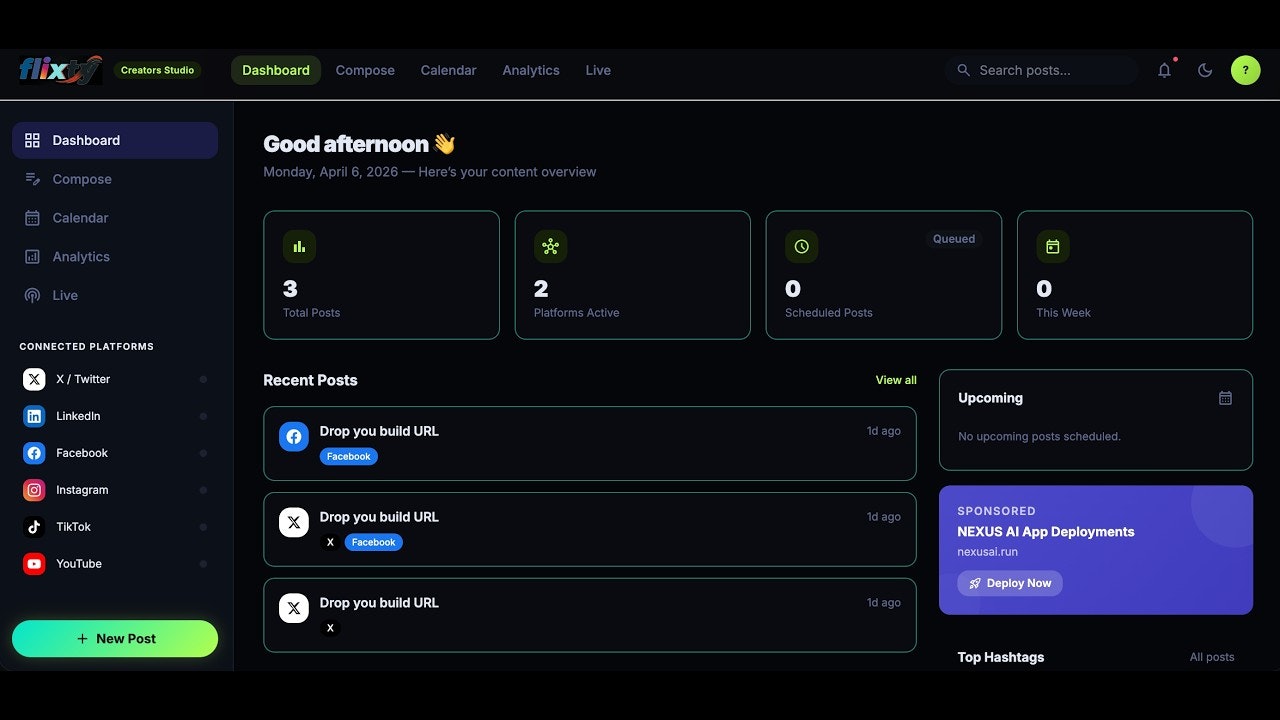
Task: Click the This Week stat label
Action: (x=1063, y=313)
